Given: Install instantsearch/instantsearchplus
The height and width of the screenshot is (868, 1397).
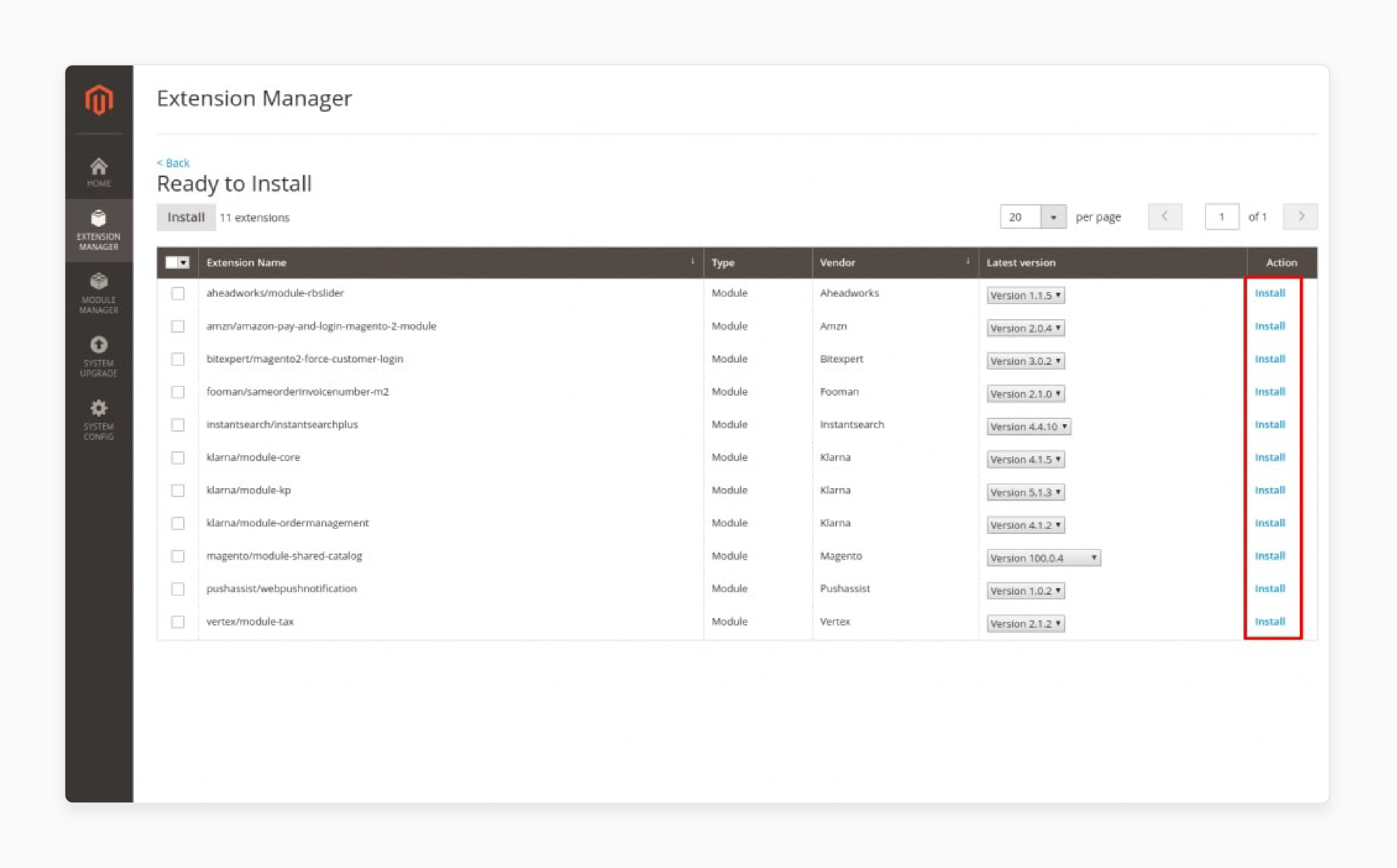Looking at the screenshot, I should (1269, 424).
